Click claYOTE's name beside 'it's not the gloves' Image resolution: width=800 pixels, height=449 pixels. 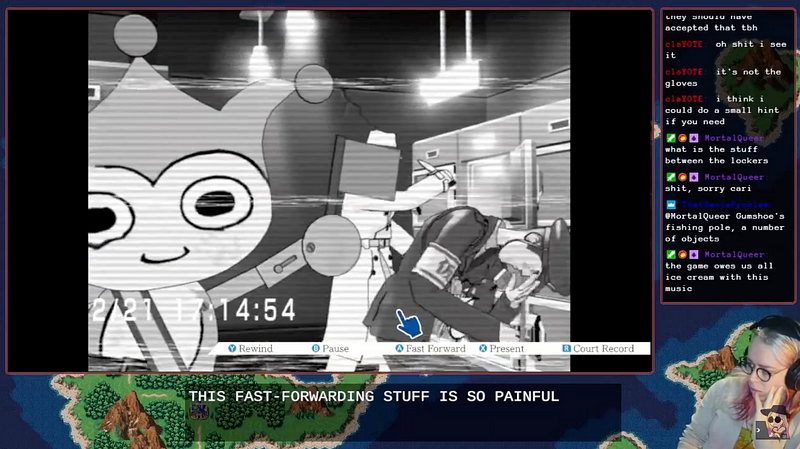[684, 72]
